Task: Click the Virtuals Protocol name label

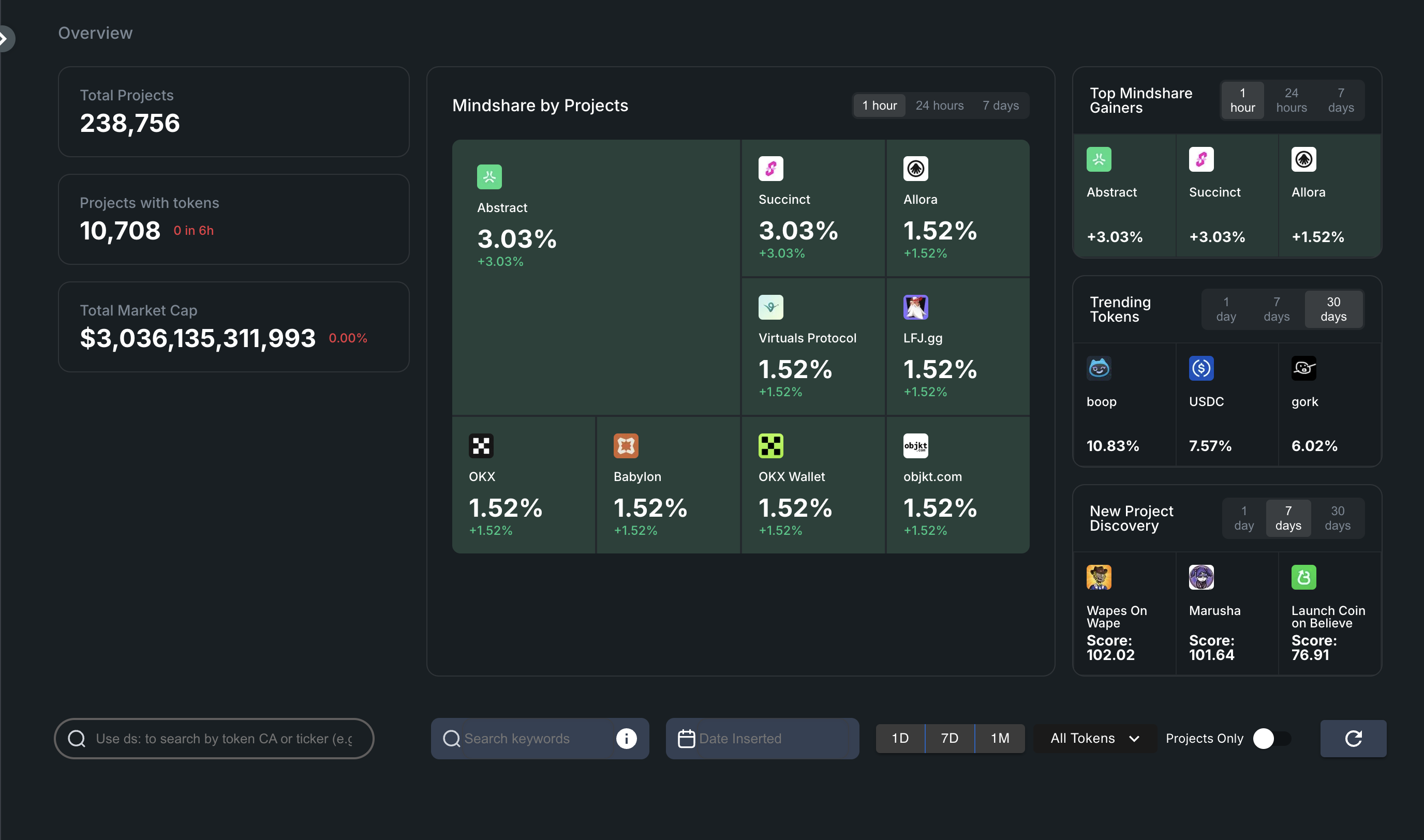Action: point(807,338)
